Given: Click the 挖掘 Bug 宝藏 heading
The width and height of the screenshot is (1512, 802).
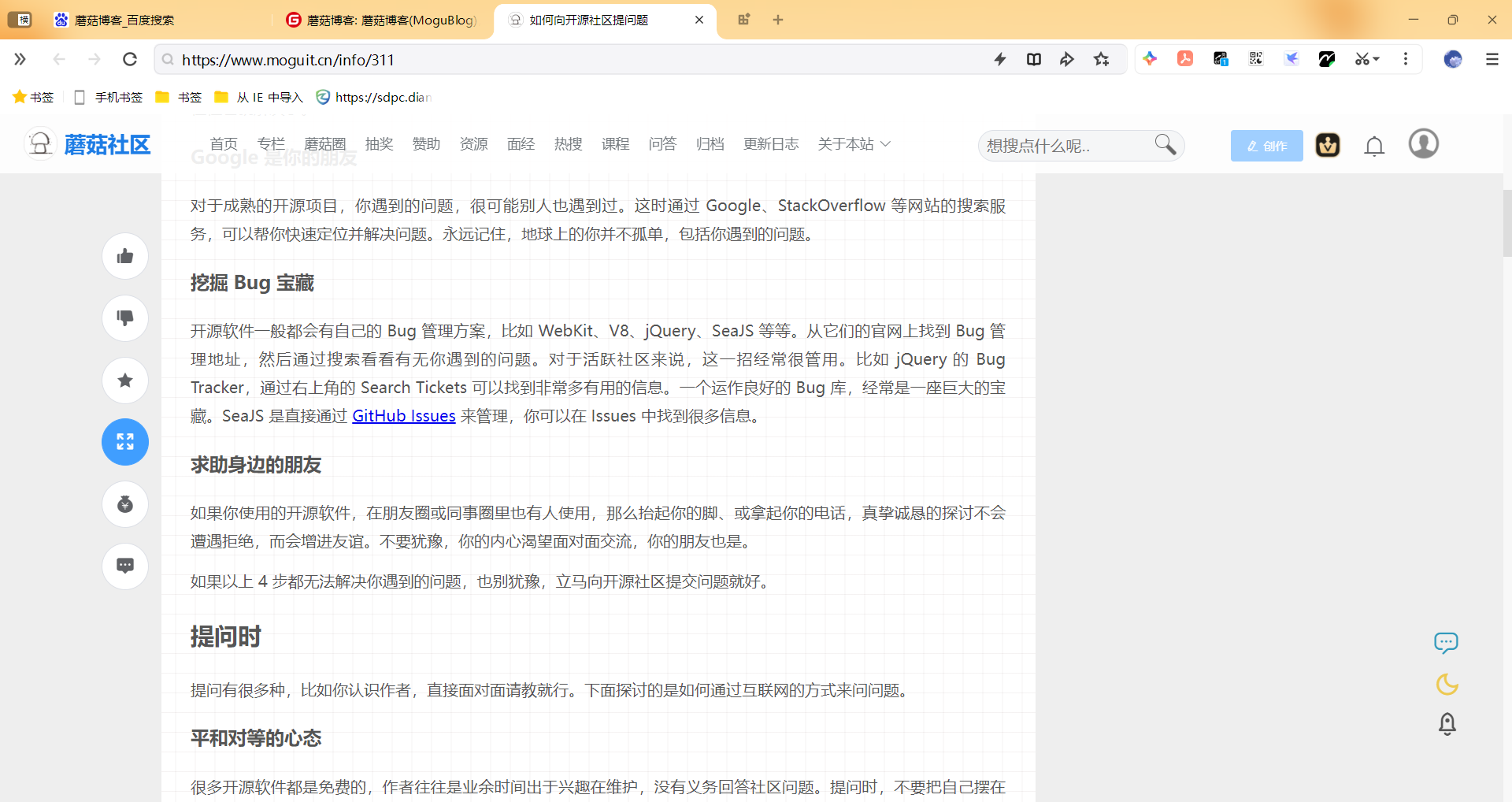Looking at the screenshot, I should tap(252, 283).
